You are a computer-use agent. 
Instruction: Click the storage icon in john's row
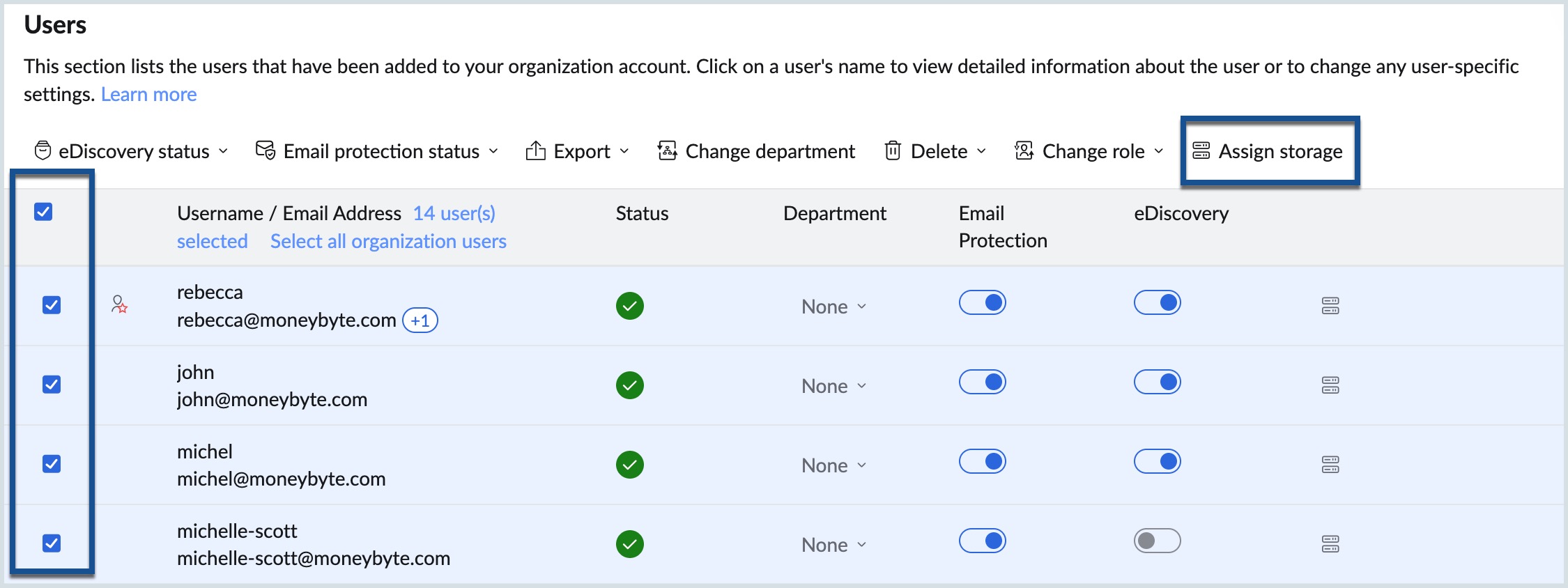[1330, 385]
